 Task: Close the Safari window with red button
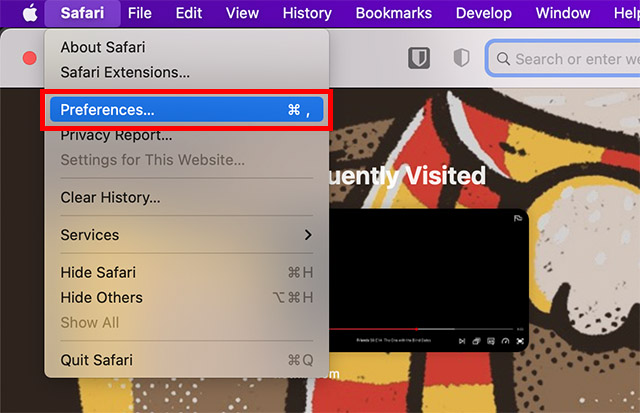(x=29, y=58)
